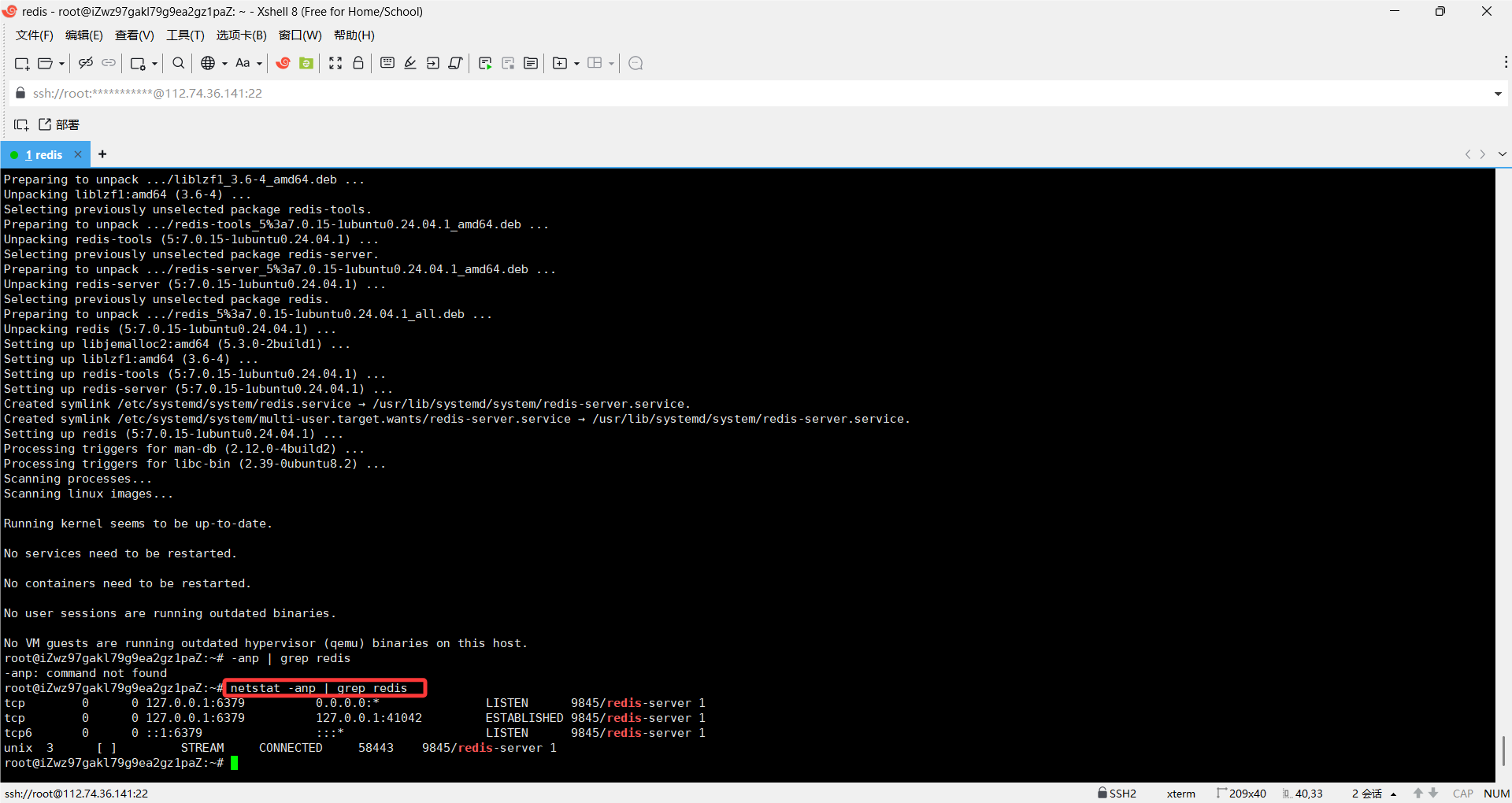This screenshot has width=1512, height=803.
Task: Click the address bar padlock icon
Action: click(20, 93)
